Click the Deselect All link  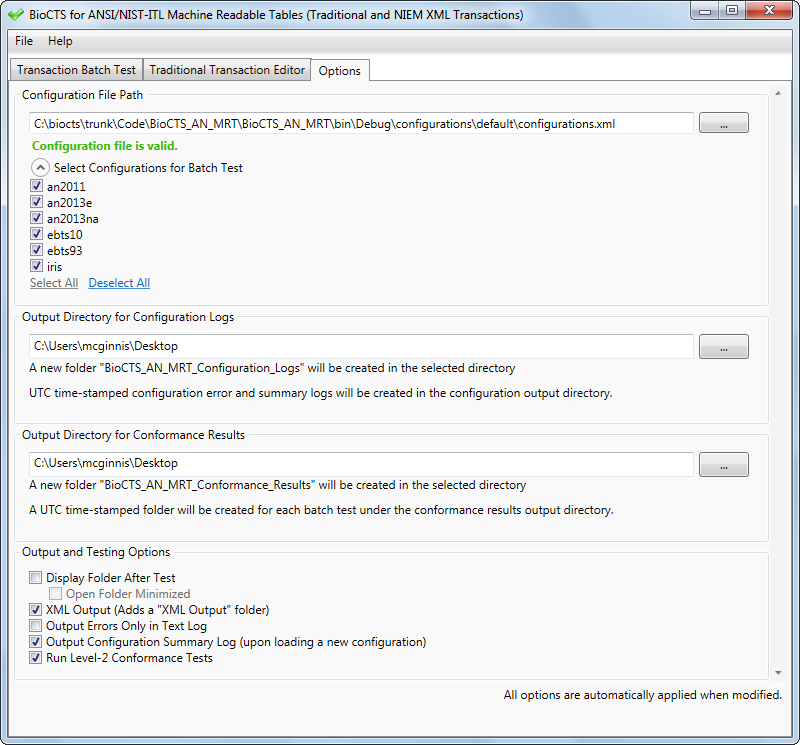(119, 283)
